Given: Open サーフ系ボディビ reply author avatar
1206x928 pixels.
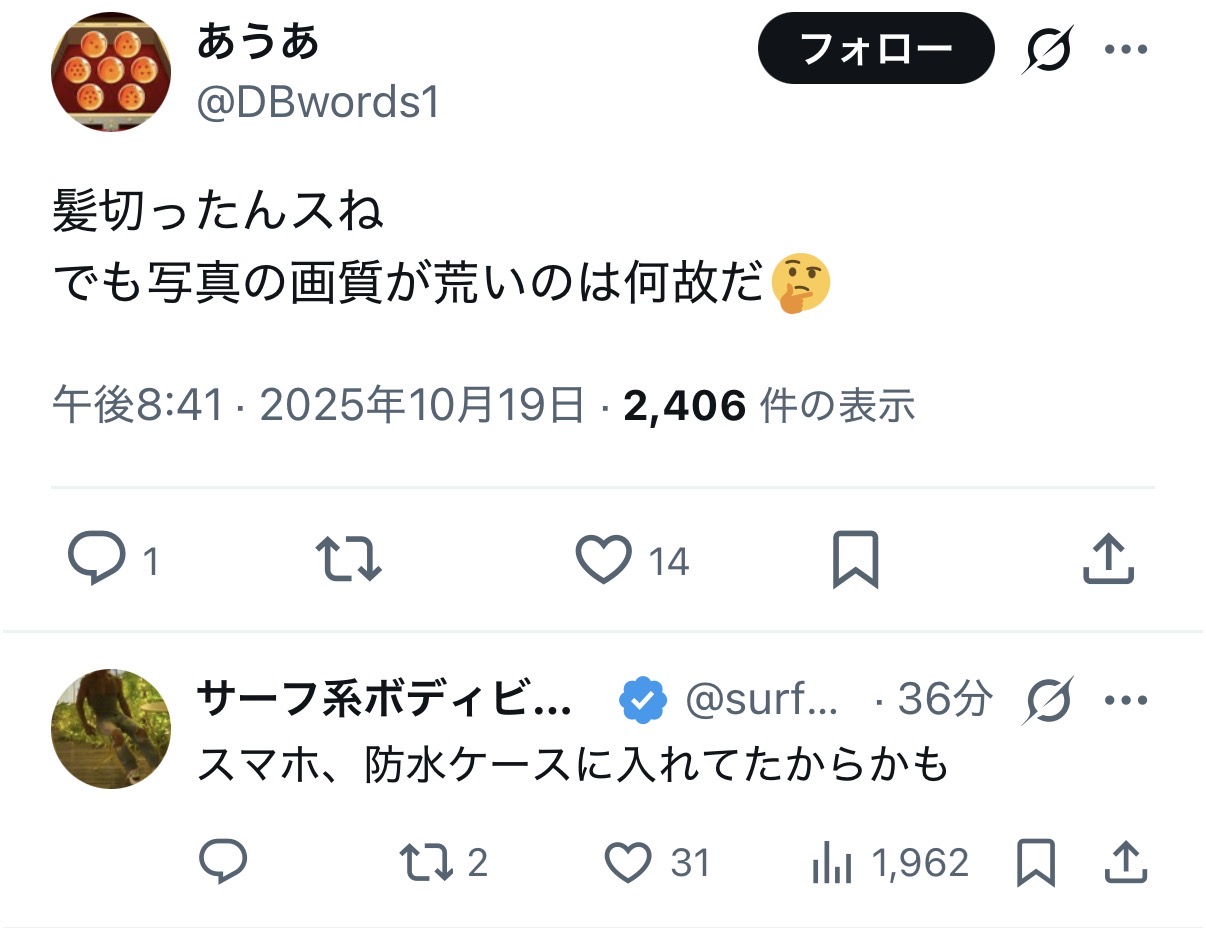Looking at the screenshot, I should 111,729.
